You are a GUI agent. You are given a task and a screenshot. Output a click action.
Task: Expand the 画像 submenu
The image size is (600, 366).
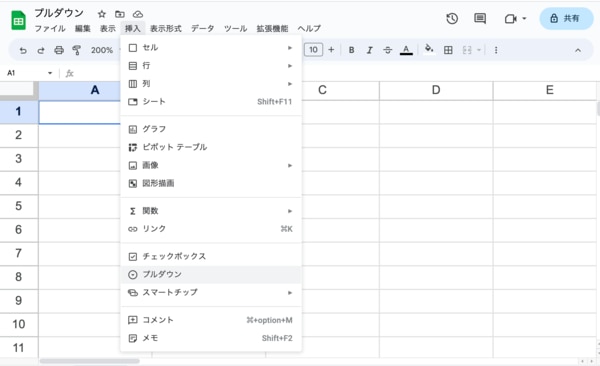[x=211, y=165]
